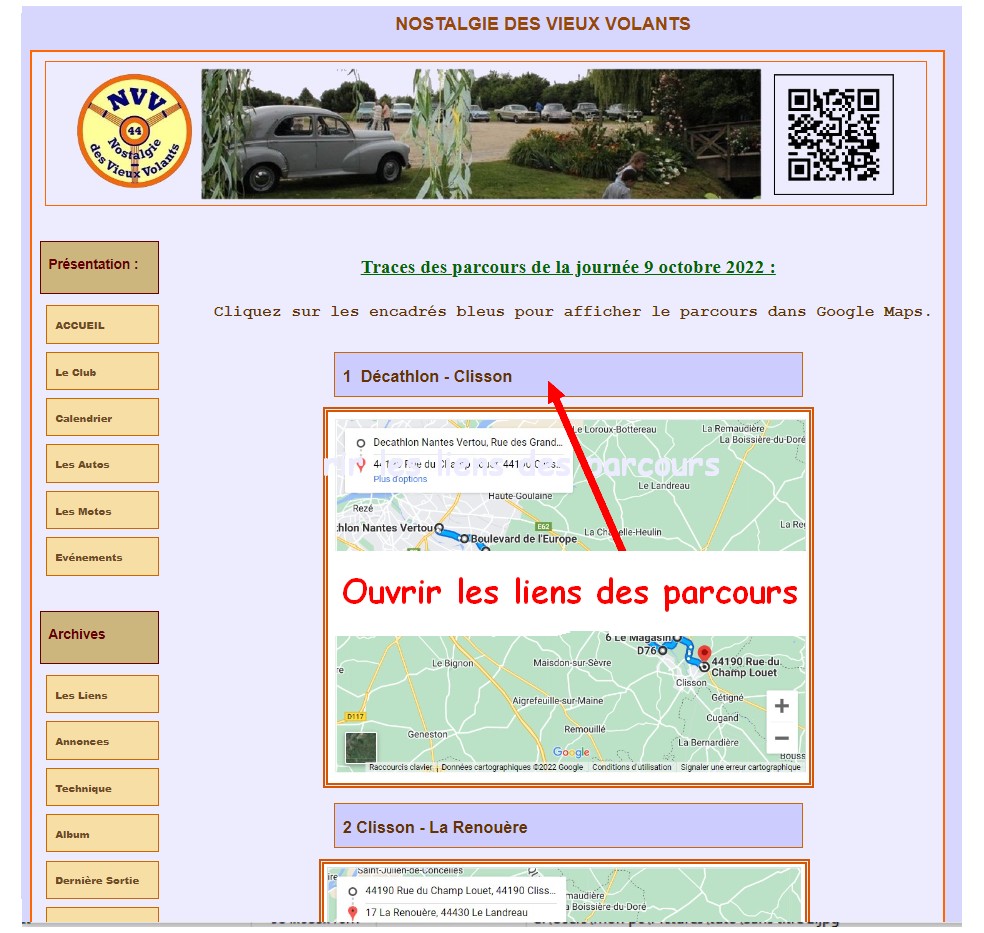
Task: Click '44190 Rue du Champ Louet' start in second map
Action: (x=460, y=890)
